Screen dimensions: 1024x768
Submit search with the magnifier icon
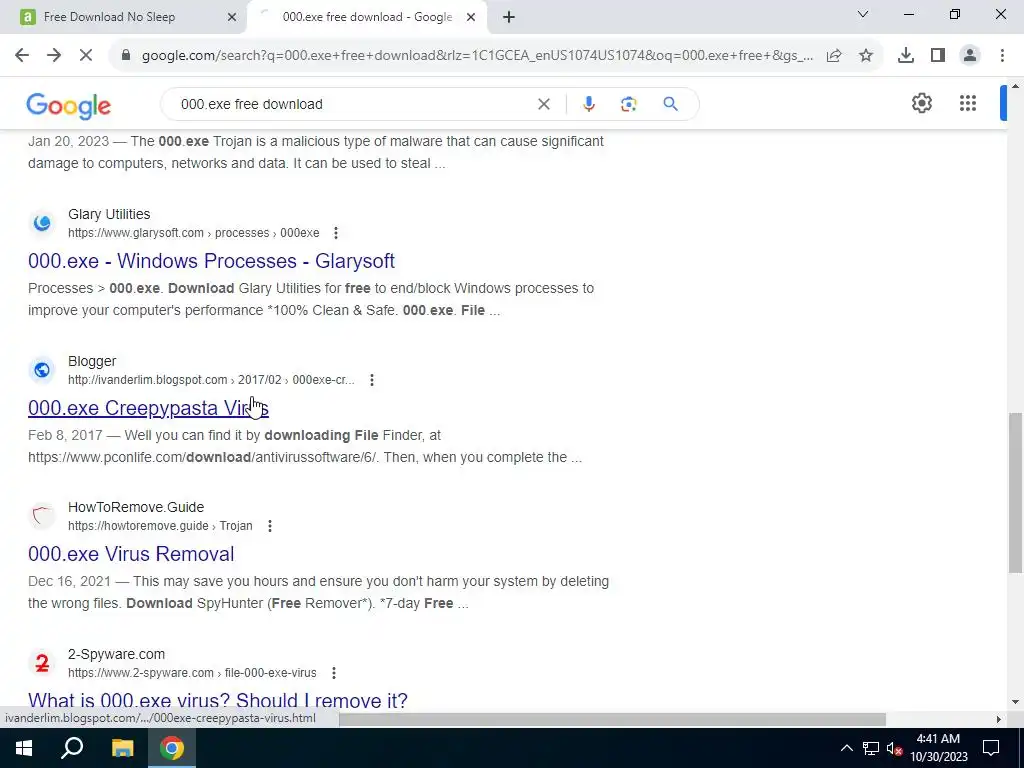(x=670, y=104)
